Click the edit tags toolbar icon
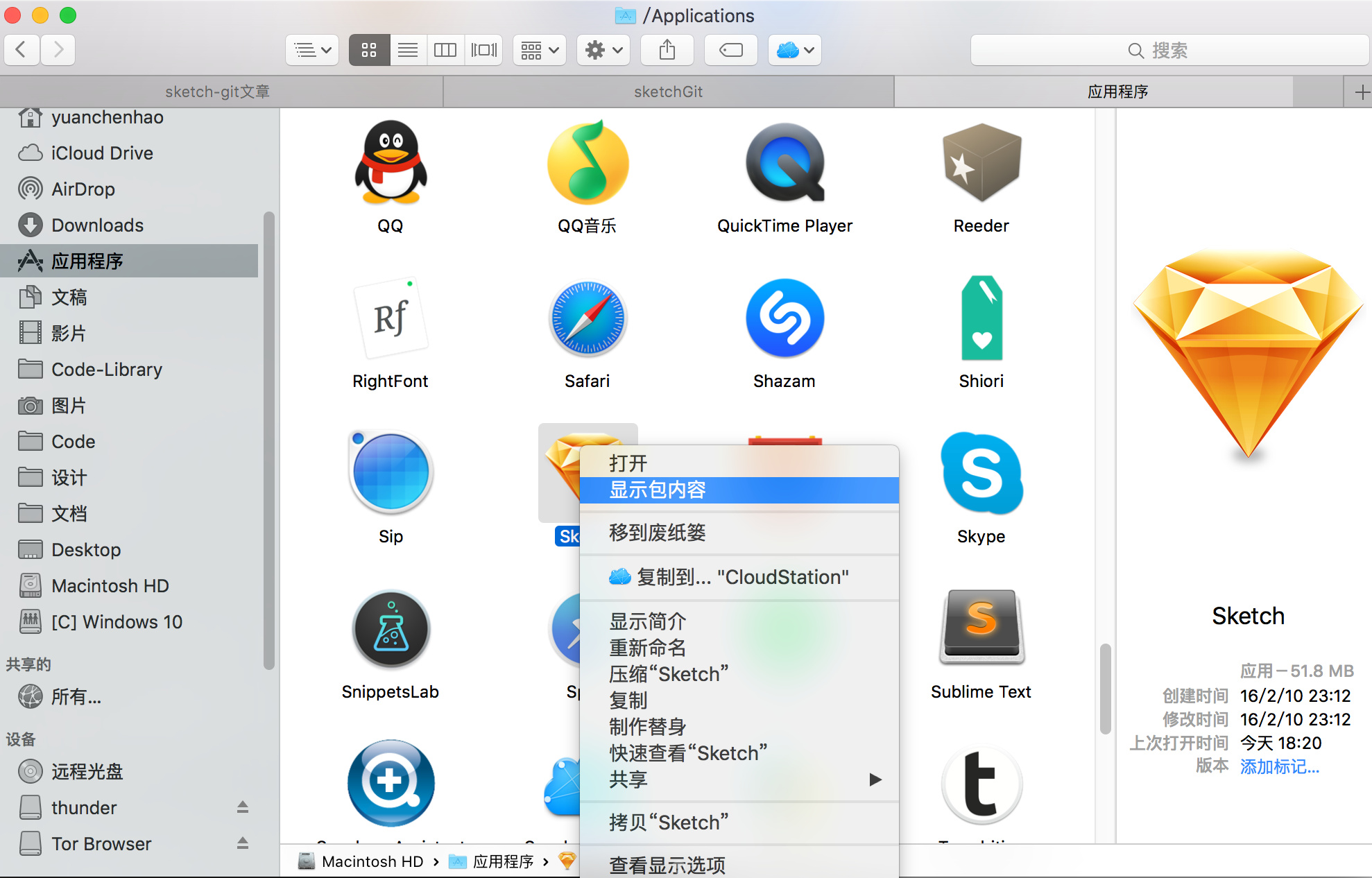This screenshot has width=1372, height=878. tap(730, 50)
